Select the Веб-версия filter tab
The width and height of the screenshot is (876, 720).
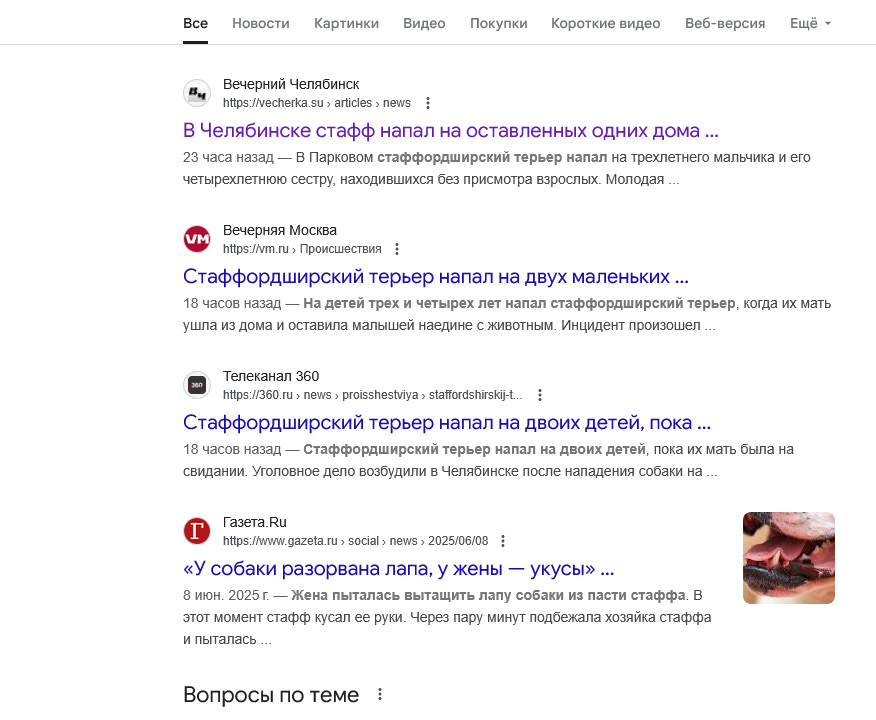point(725,23)
